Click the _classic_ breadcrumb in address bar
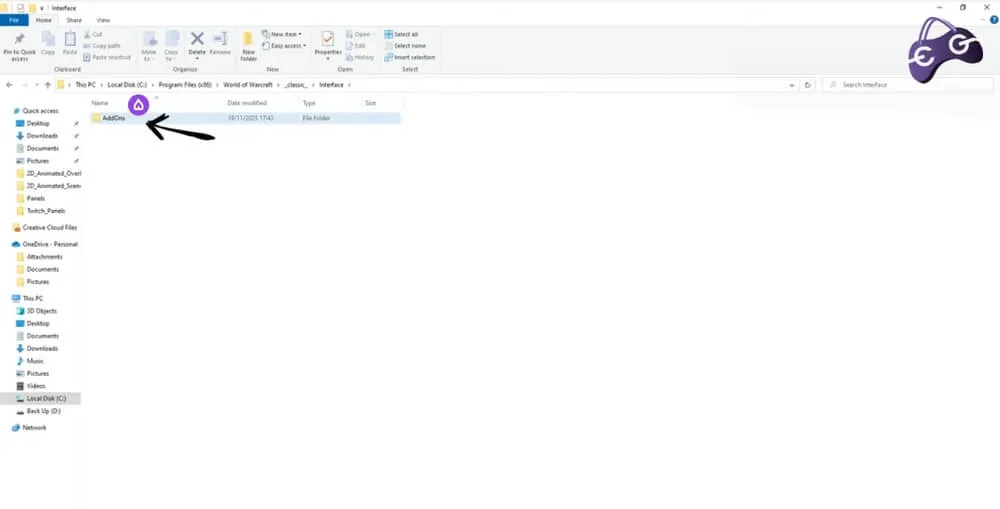Screen dimensions: 1000x509 [296, 85]
